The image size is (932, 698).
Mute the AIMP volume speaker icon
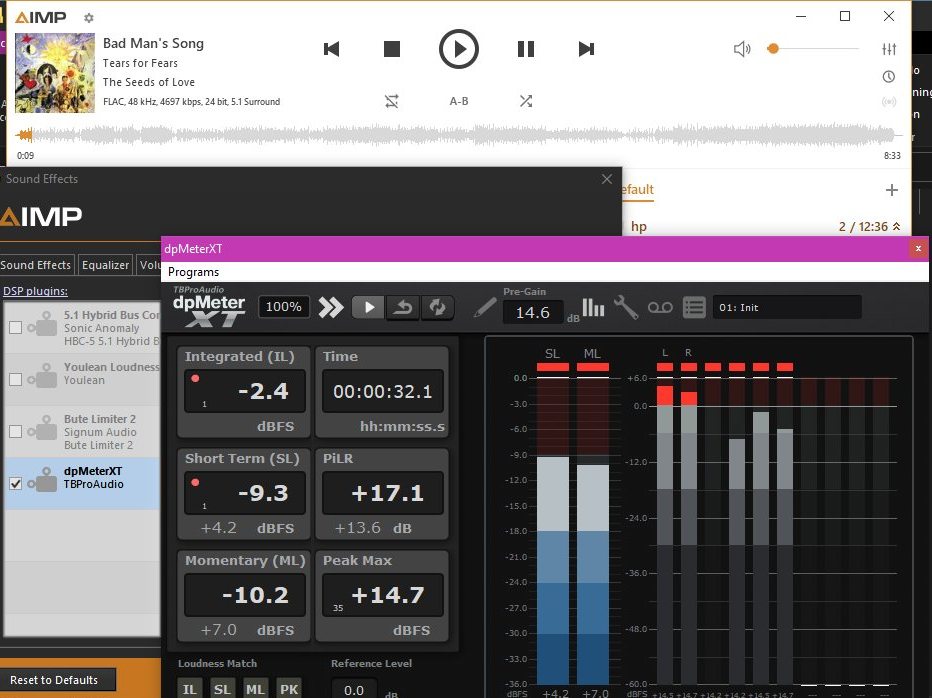tap(742, 49)
